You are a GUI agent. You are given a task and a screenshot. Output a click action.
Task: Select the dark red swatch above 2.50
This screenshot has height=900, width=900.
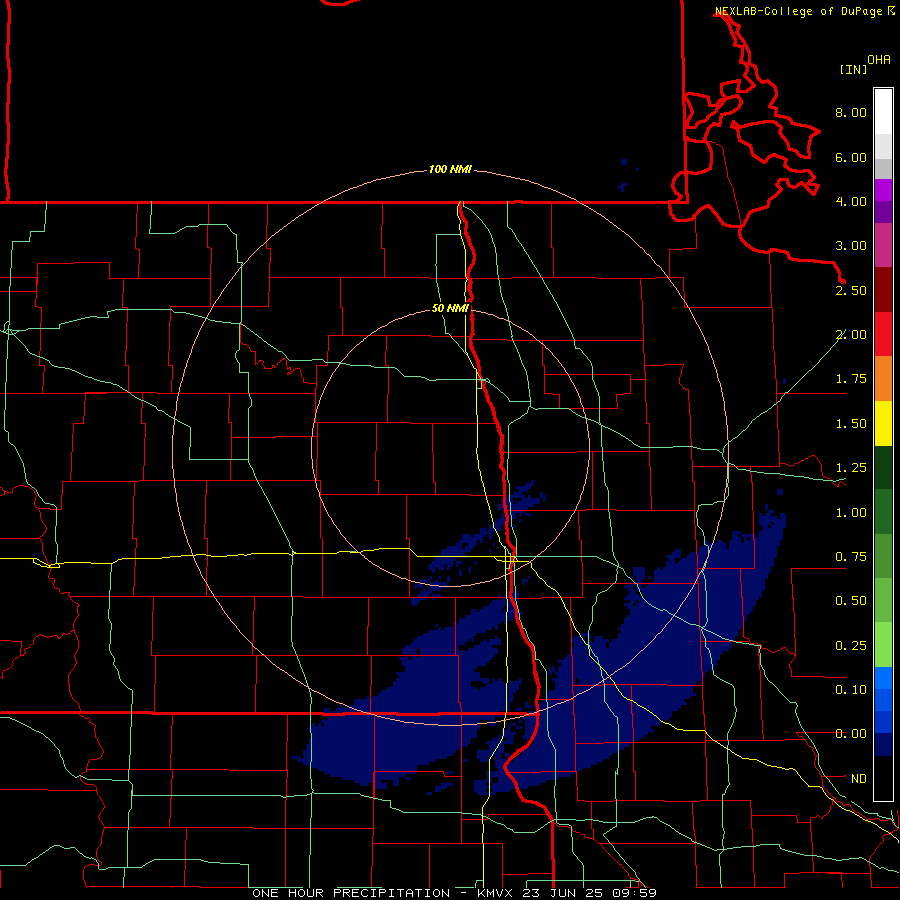[883, 290]
